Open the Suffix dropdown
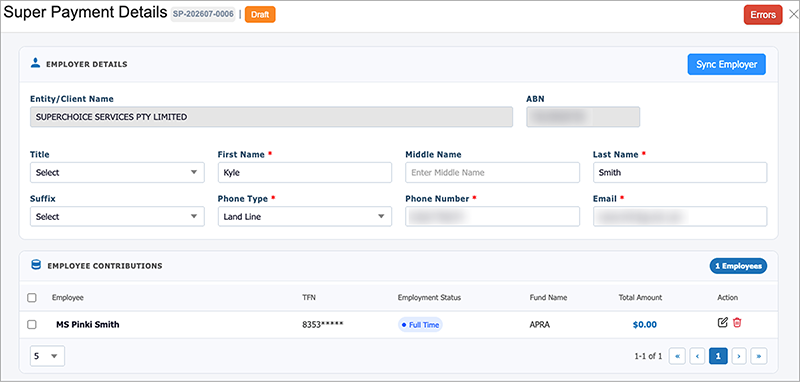800x382 pixels. coord(117,216)
